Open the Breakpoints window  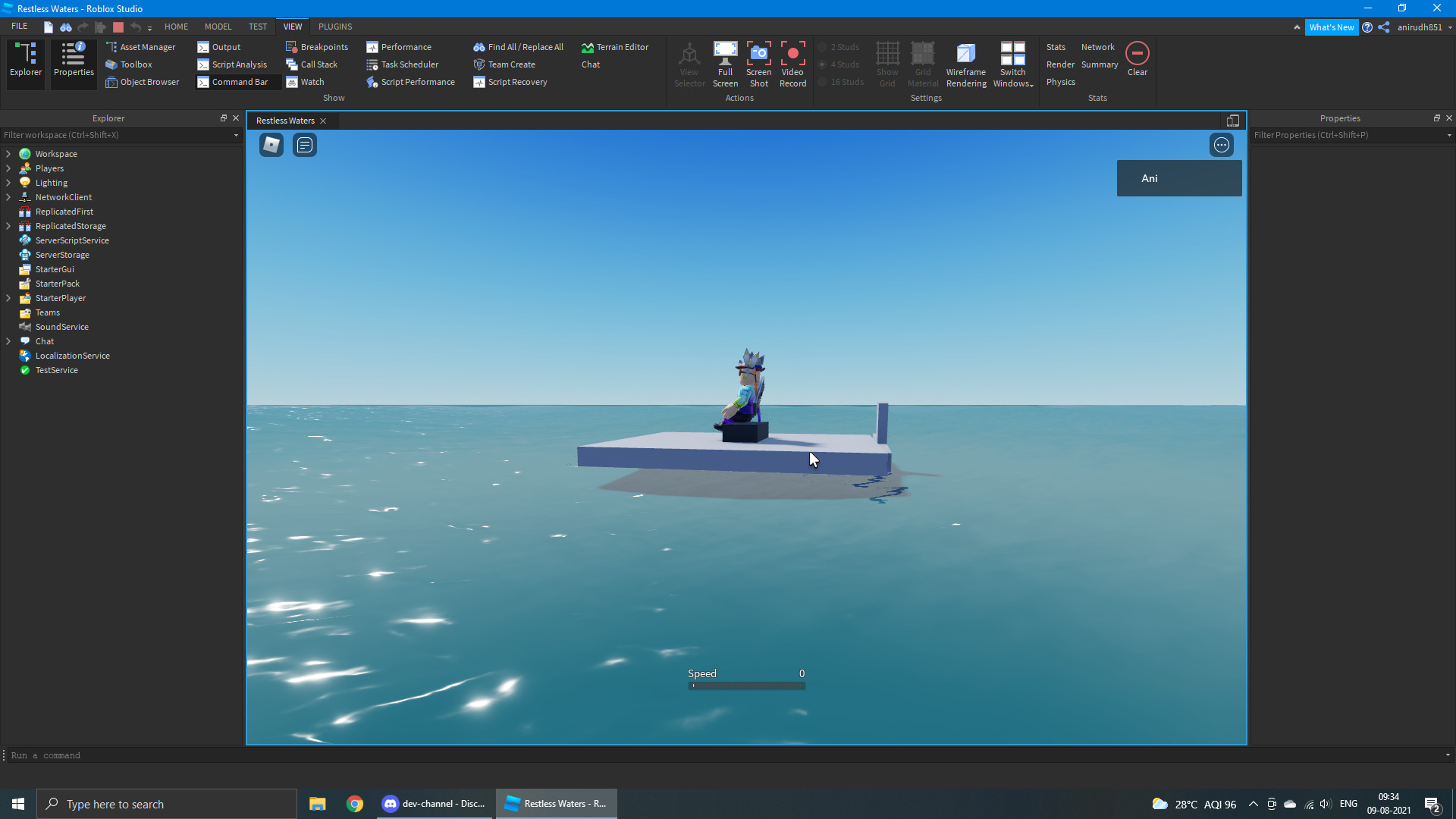click(317, 47)
